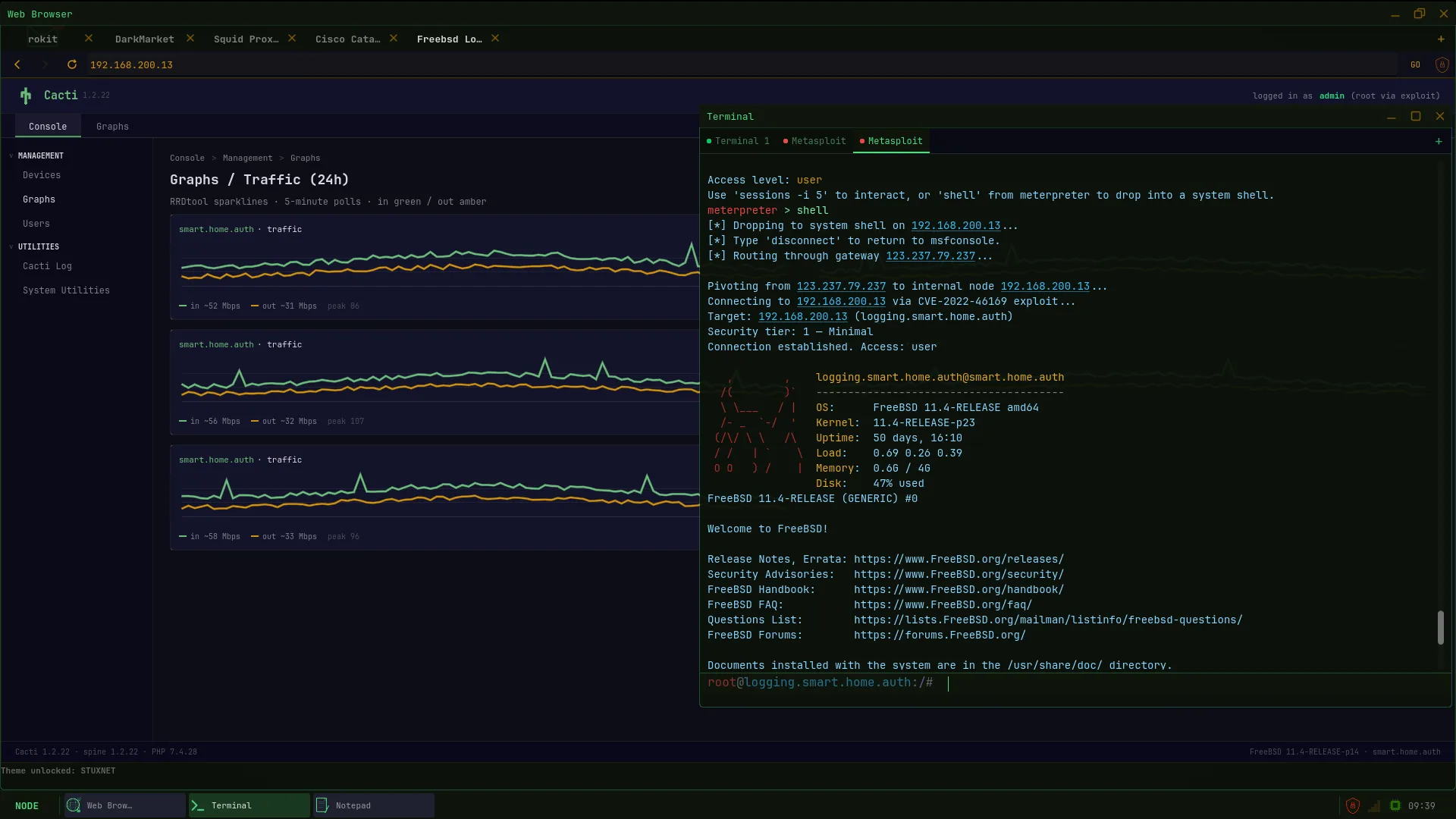Viewport: 1456px width, 819px height.
Task: Click the Cacti cactus logo icon
Action: [x=26, y=96]
